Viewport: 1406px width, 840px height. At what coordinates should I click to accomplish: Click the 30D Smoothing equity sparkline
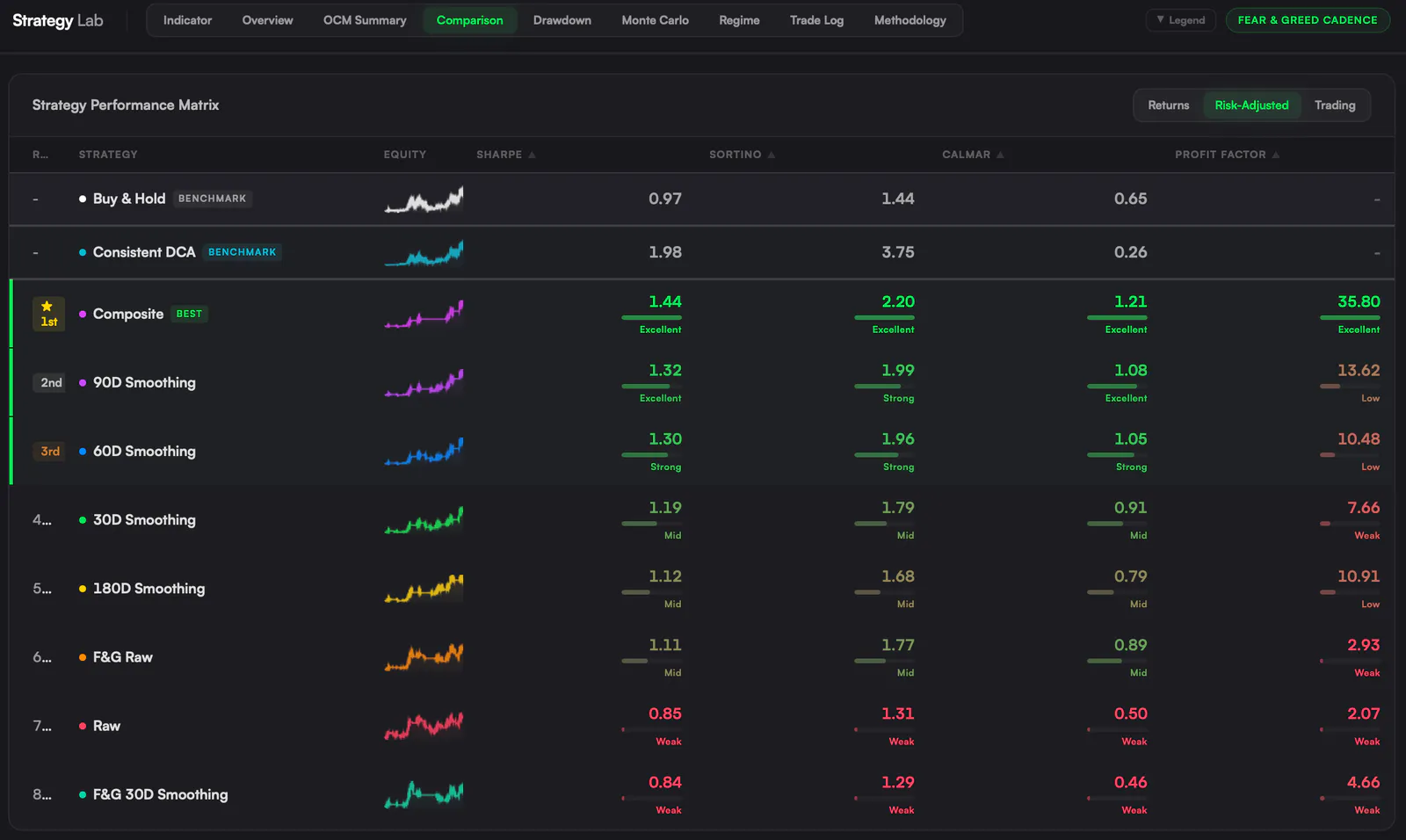pyautogui.click(x=424, y=520)
